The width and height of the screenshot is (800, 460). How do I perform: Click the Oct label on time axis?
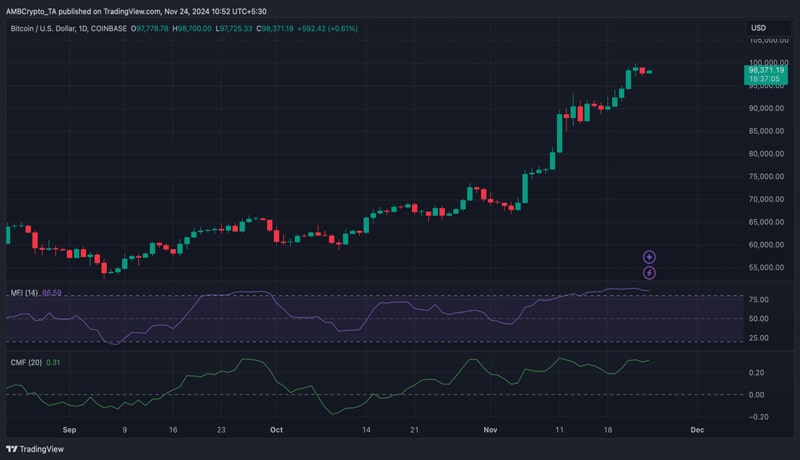(277, 430)
